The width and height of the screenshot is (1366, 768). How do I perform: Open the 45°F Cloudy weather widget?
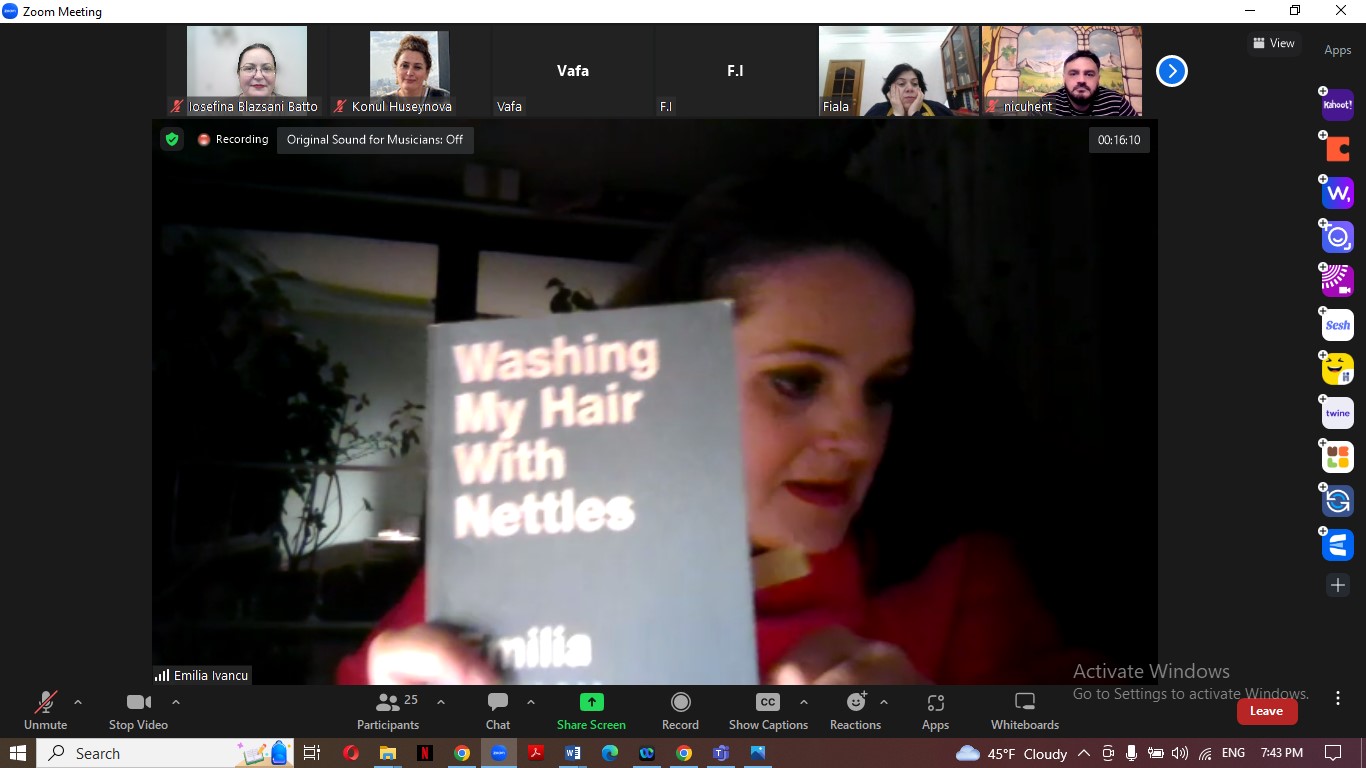click(1012, 753)
